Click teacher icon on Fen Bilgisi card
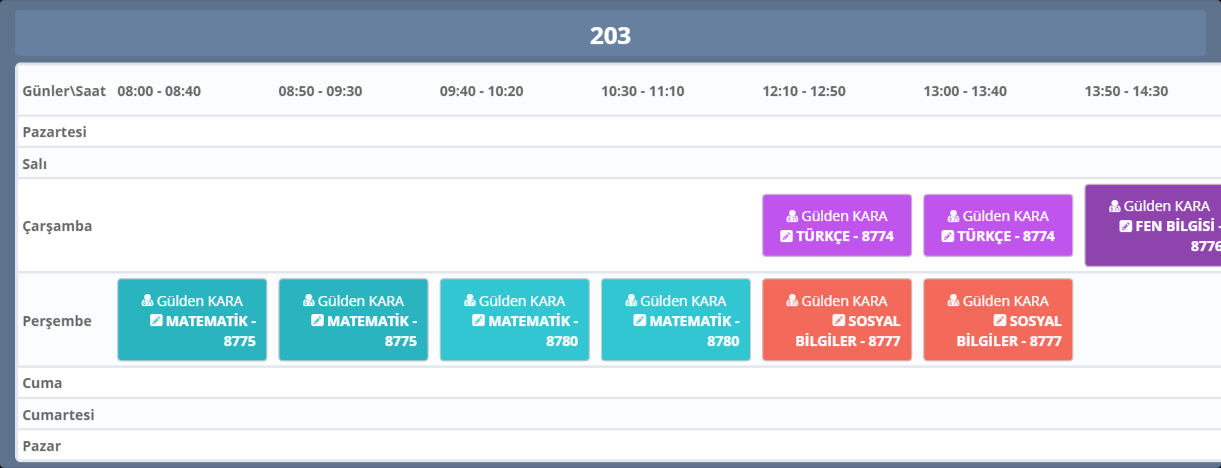The image size is (1221, 468). pos(1115,206)
